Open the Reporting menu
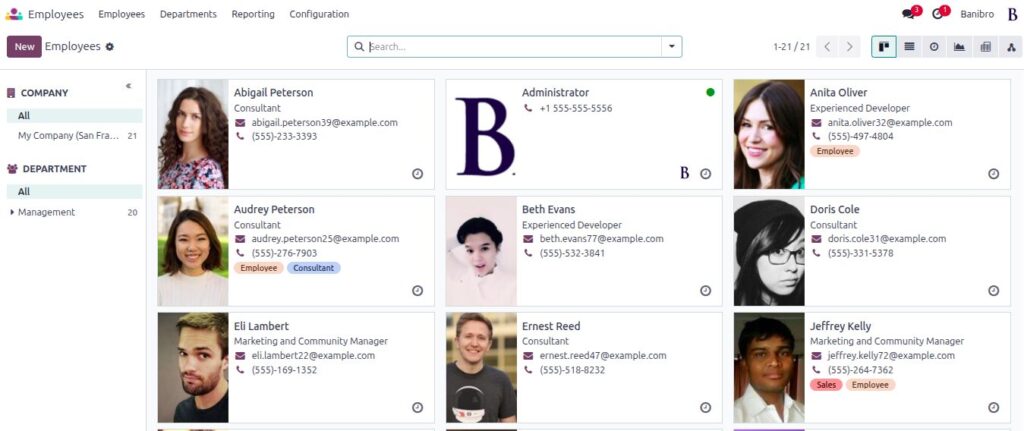 (253, 14)
